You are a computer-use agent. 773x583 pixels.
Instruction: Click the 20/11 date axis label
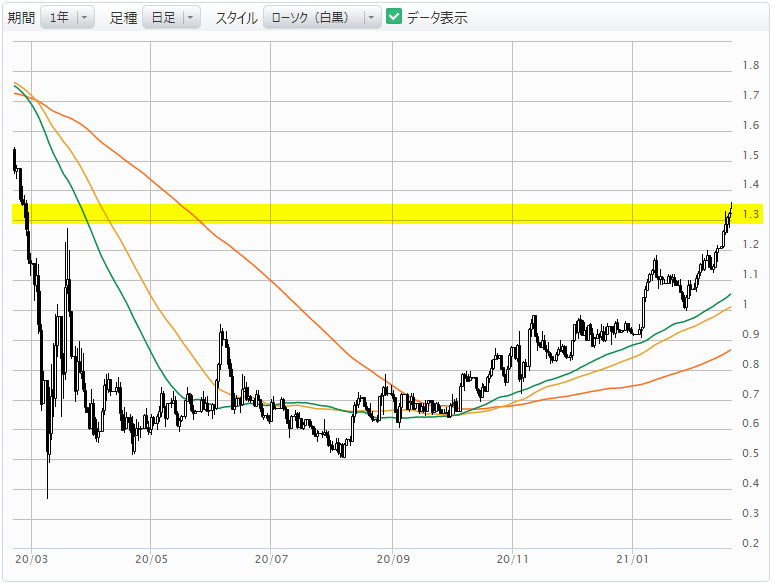513,559
